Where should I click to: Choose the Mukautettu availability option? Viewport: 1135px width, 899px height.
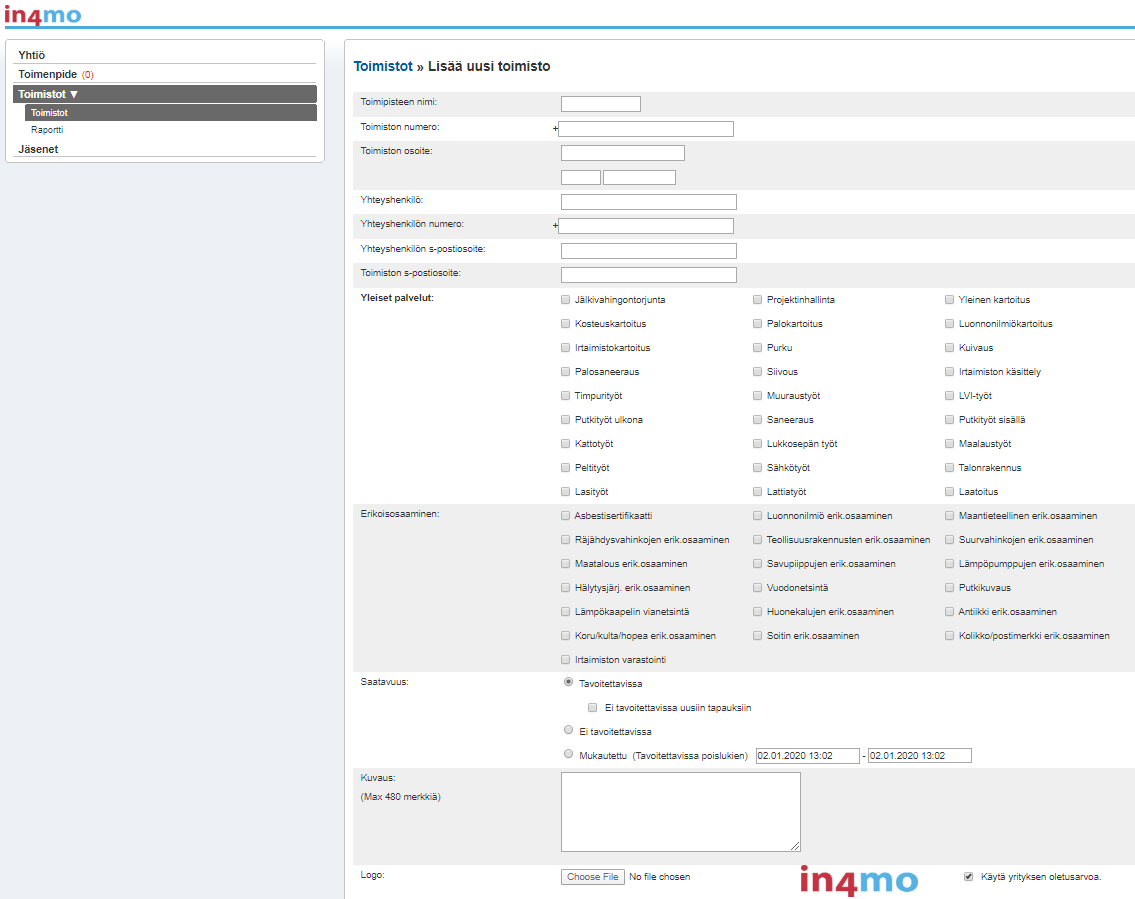(x=568, y=754)
